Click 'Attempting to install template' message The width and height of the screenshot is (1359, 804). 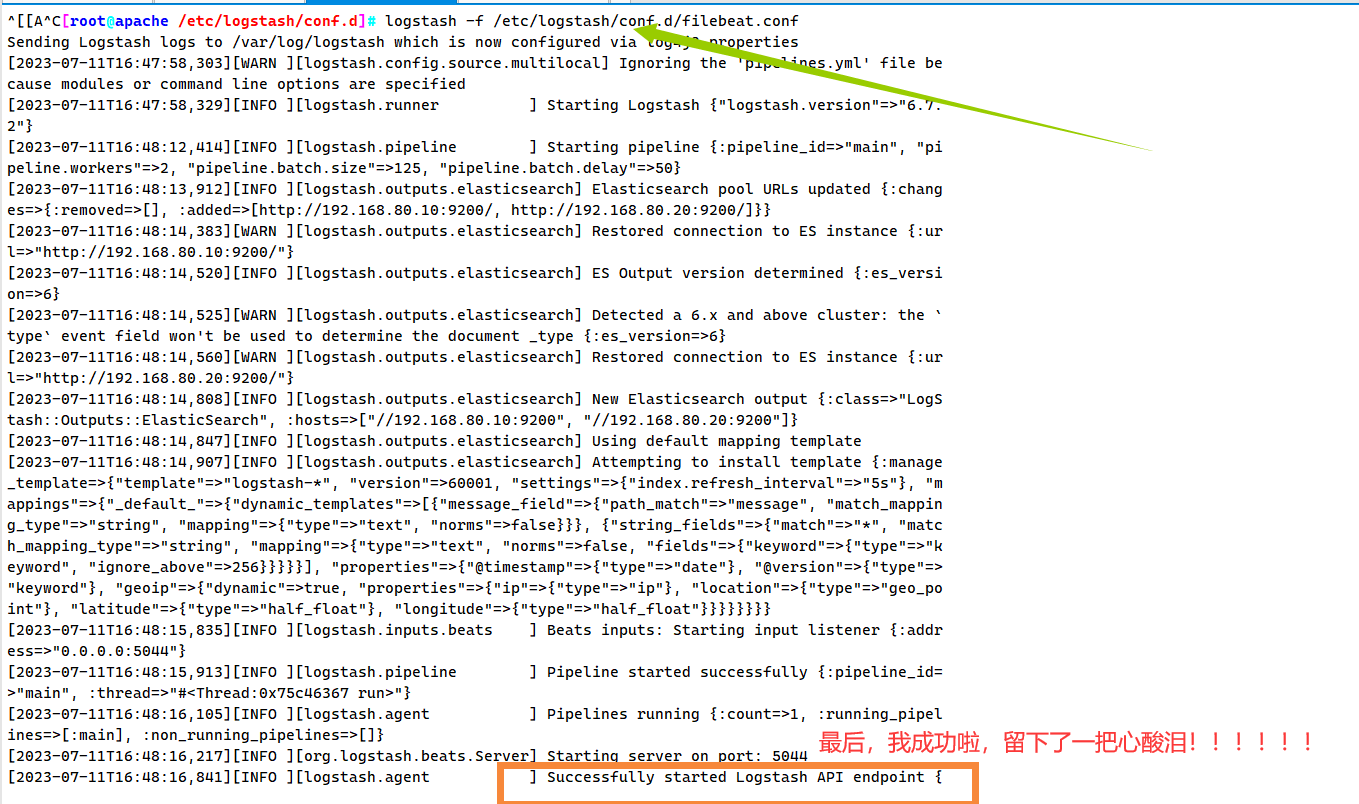click(726, 462)
